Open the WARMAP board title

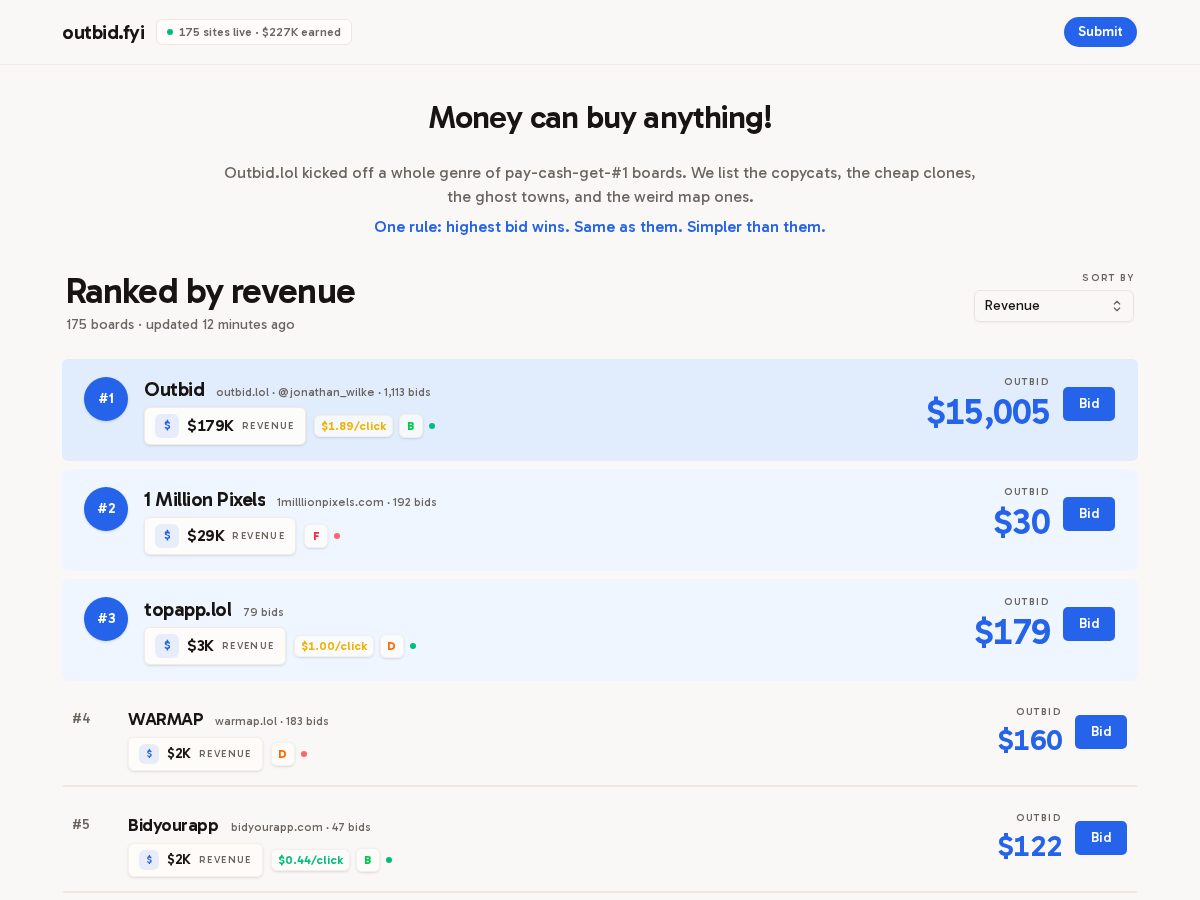coord(166,720)
